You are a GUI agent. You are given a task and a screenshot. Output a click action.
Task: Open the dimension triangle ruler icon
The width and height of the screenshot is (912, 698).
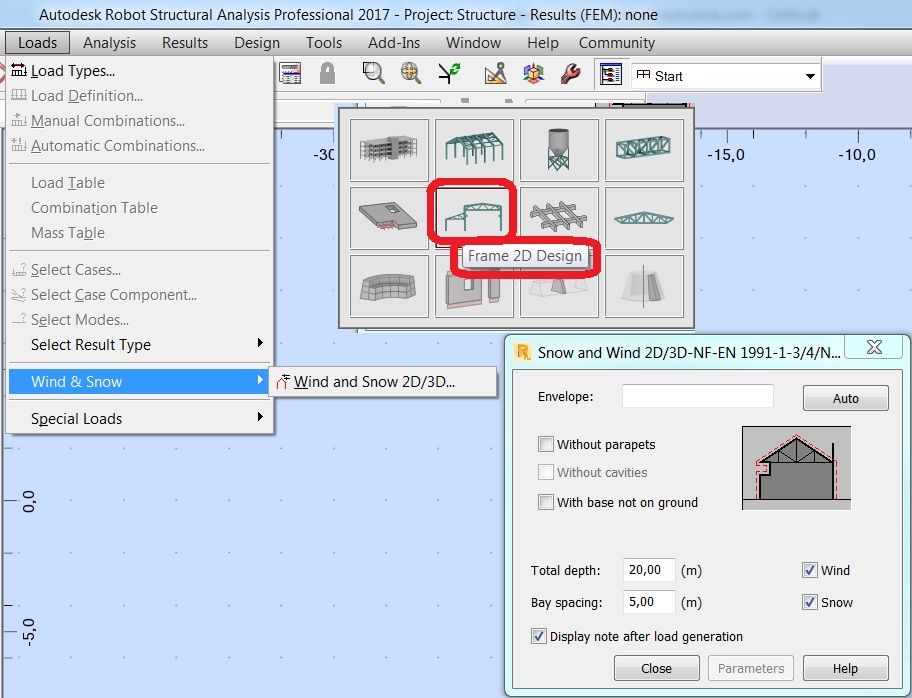click(x=496, y=73)
